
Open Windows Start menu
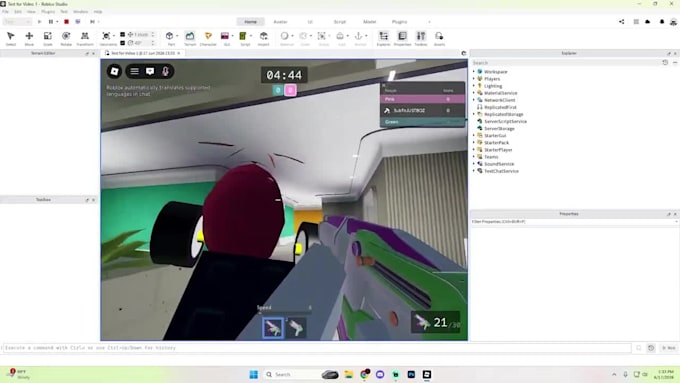point(254,374)
